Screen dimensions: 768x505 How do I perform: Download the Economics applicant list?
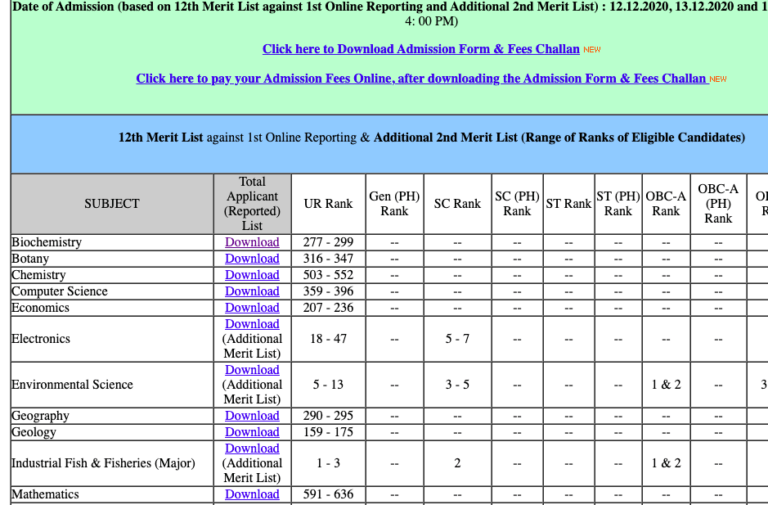coord(252,308)
